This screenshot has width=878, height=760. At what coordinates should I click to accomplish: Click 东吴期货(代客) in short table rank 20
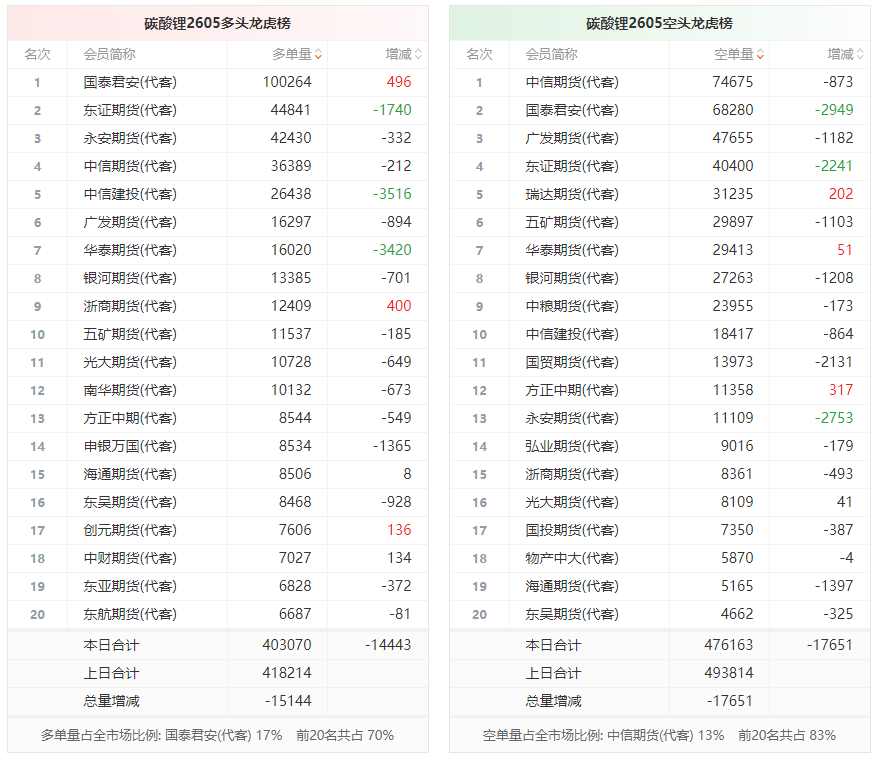[x=572, y=614]
